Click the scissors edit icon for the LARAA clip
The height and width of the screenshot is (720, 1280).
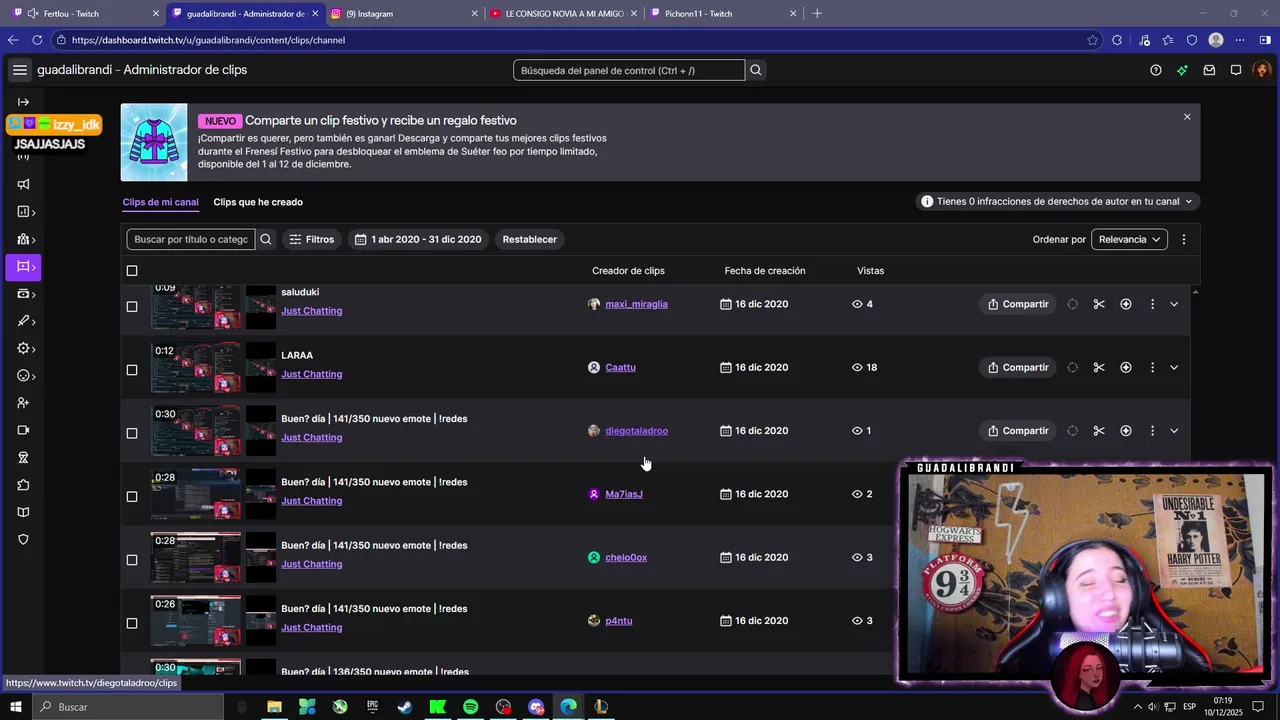pyautogui.click(x=1099, y=367)
